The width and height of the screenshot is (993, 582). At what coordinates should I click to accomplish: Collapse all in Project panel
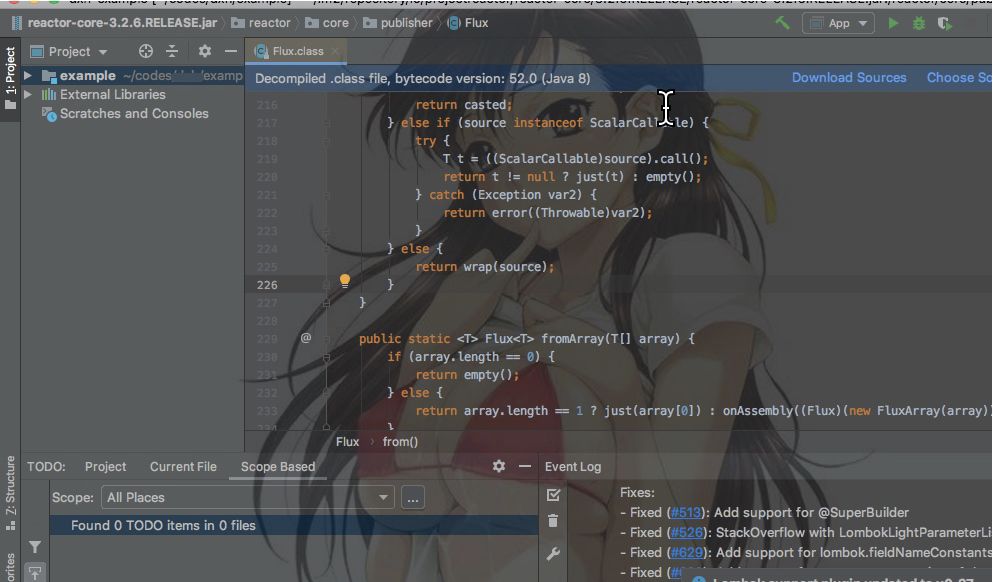(x=172, y=51)
